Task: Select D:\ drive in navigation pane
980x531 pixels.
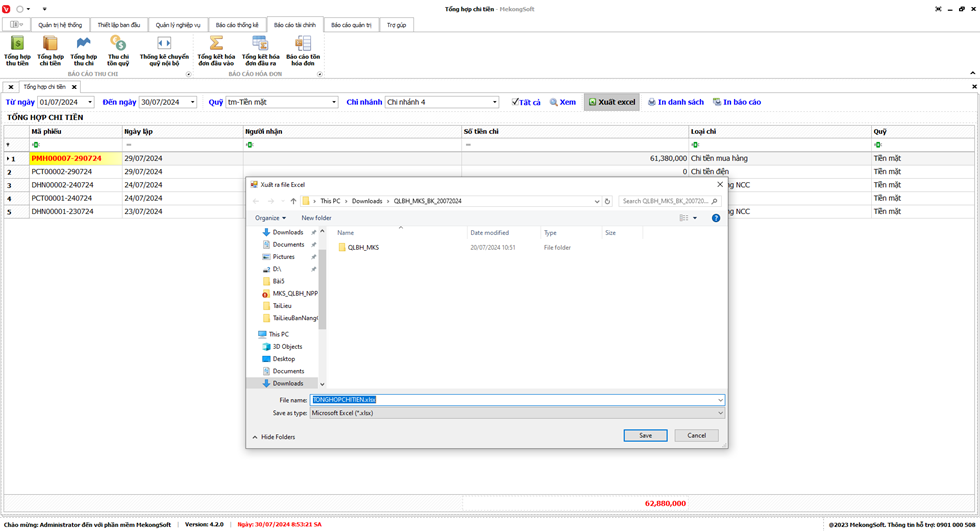Action: (276, 269)
